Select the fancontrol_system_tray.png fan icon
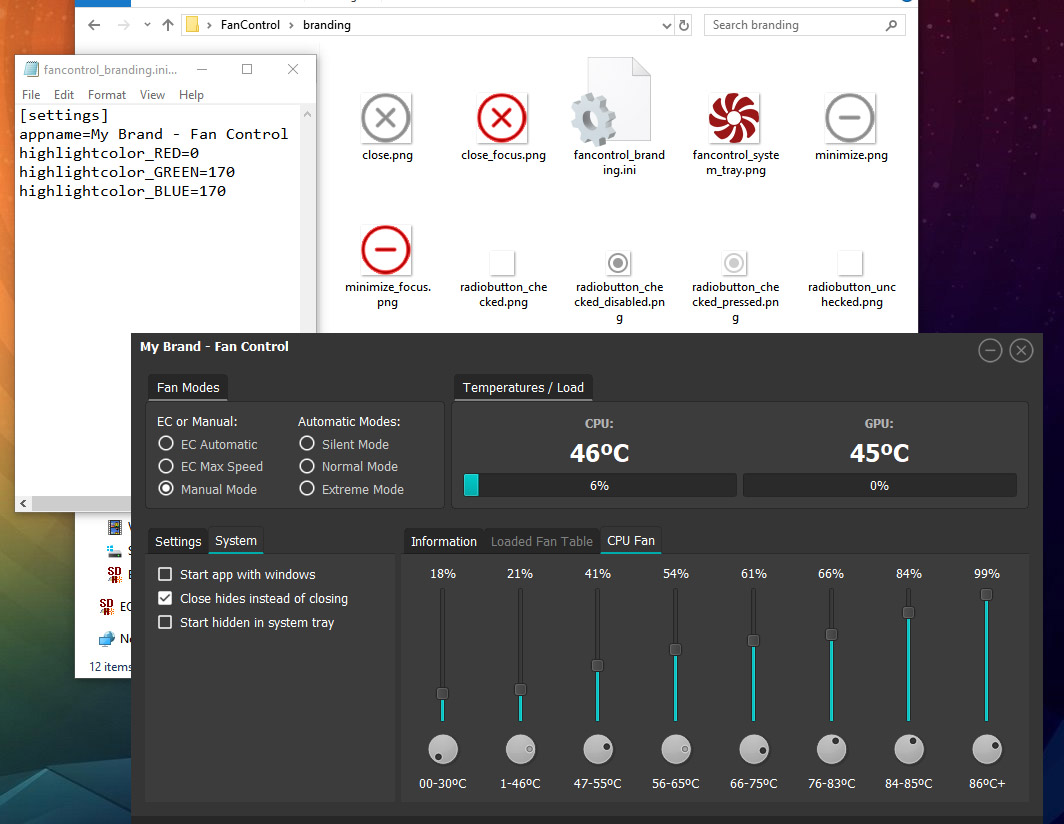This screenshot has height=824, width=1064. (x=734, y=118)
